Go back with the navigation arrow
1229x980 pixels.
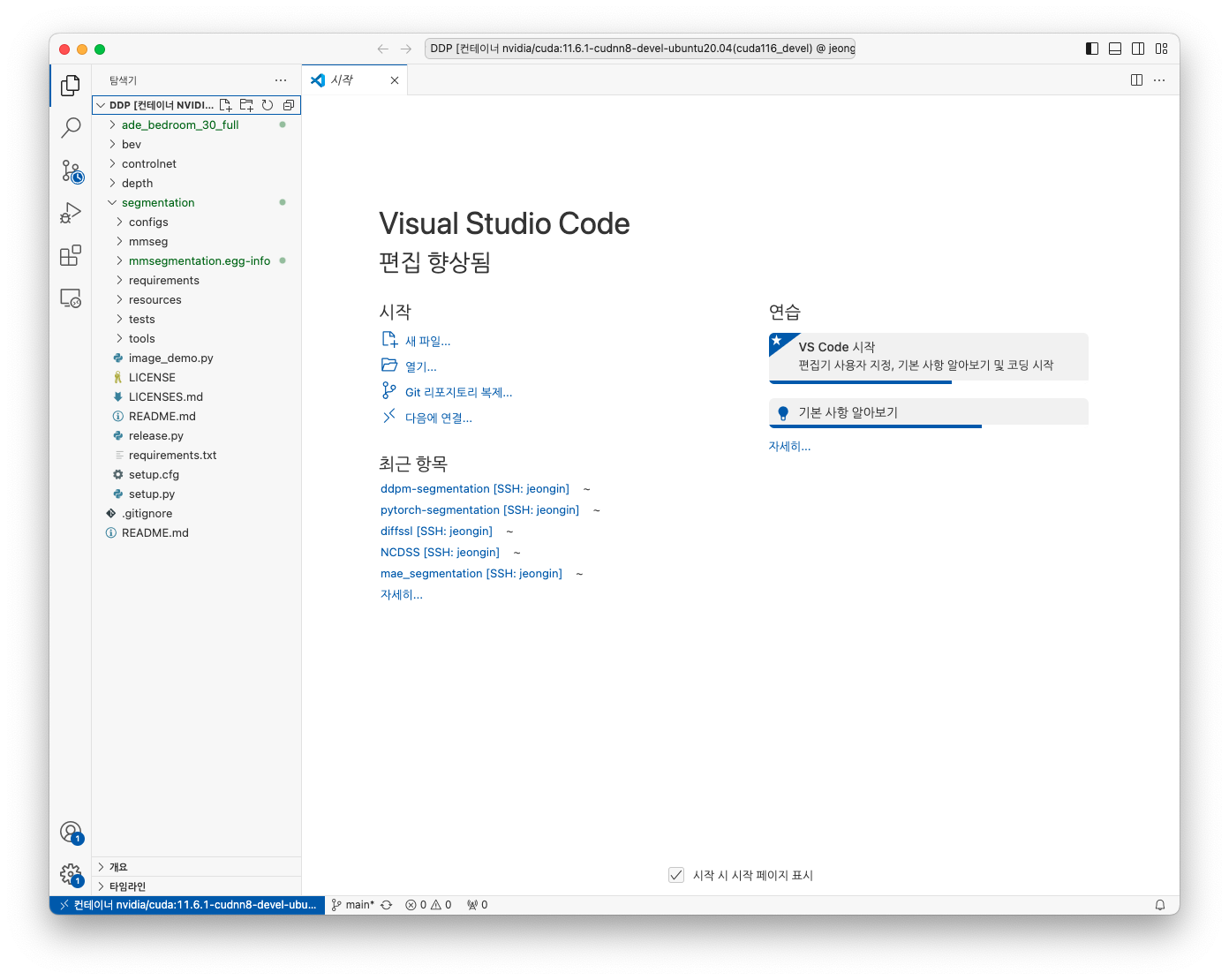pyautogui.click(x=382, y=49)
